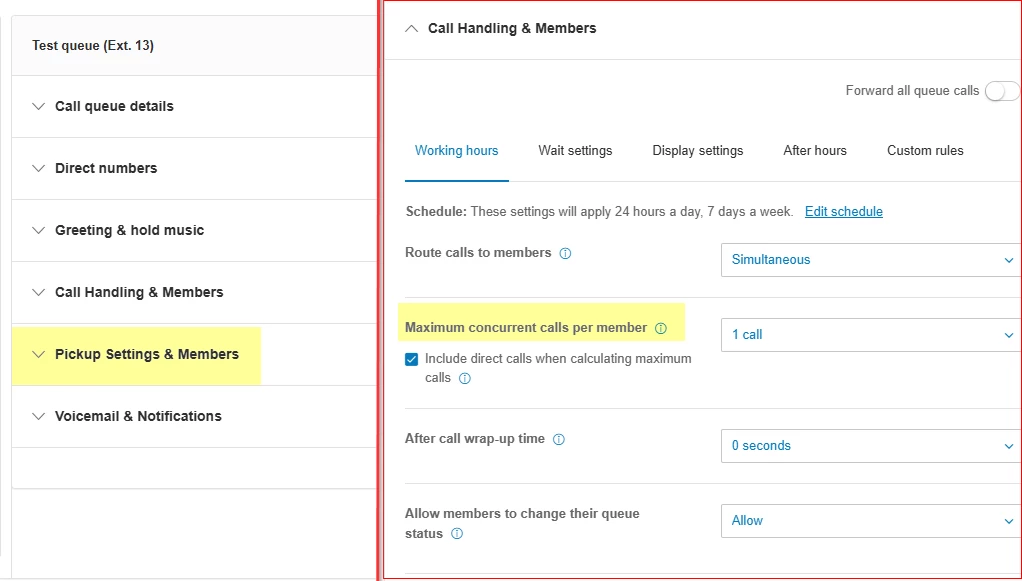Image resolution: width=1022 pixels, height=581 pixels.
Task: Expand Greeting & hold music section
Action: pos(129,231)
